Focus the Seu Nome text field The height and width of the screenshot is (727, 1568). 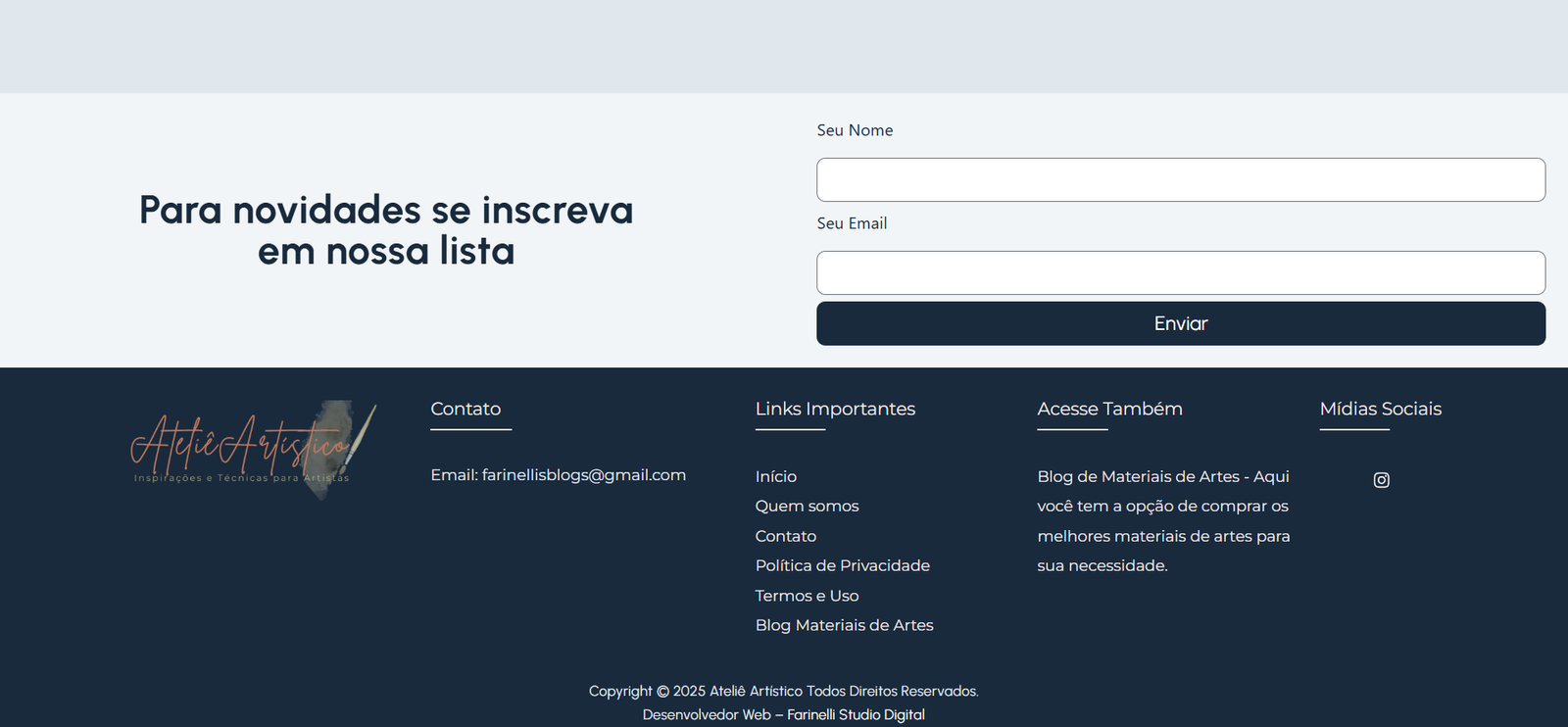(x=1180, y=180)
